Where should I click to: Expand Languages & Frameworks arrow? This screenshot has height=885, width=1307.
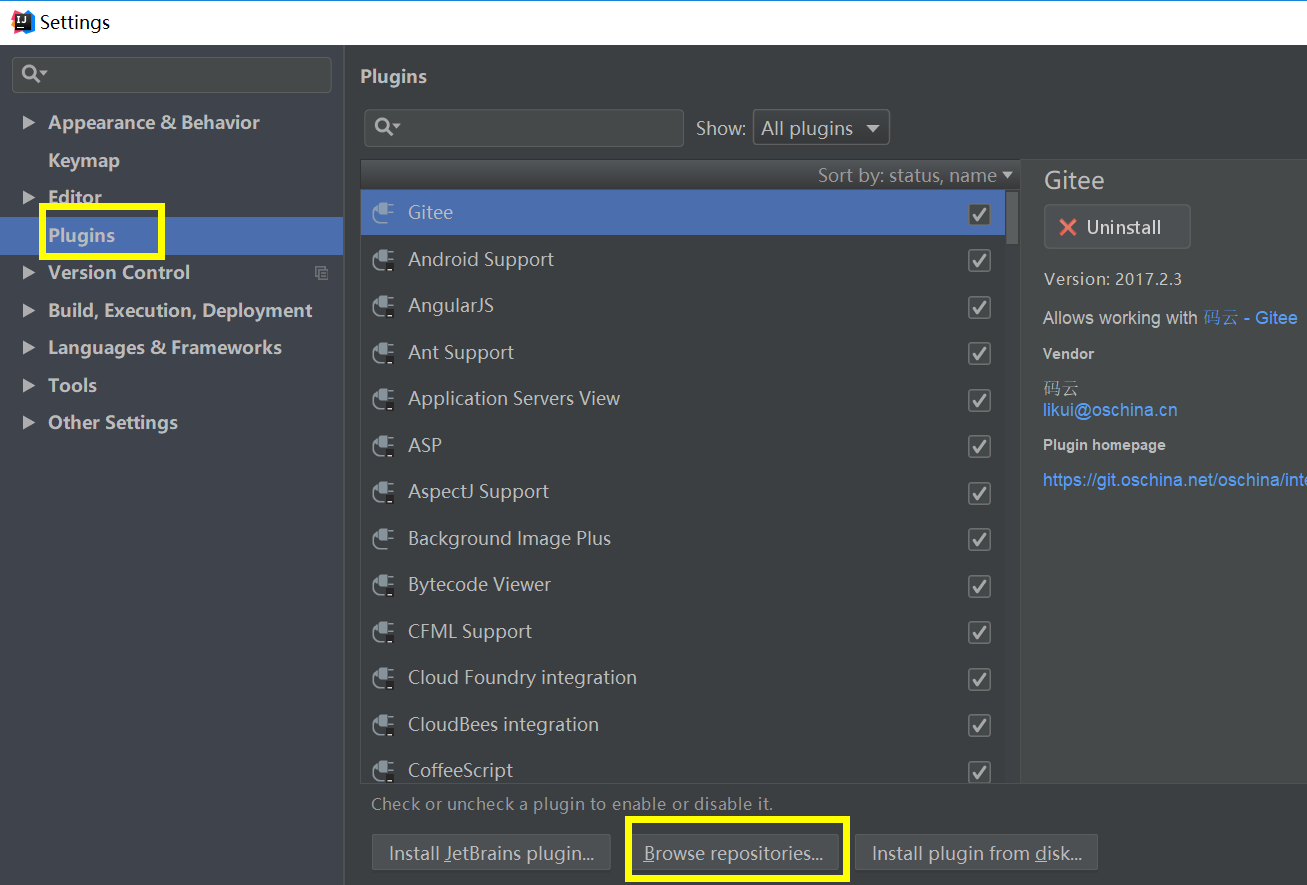point(29,348)
